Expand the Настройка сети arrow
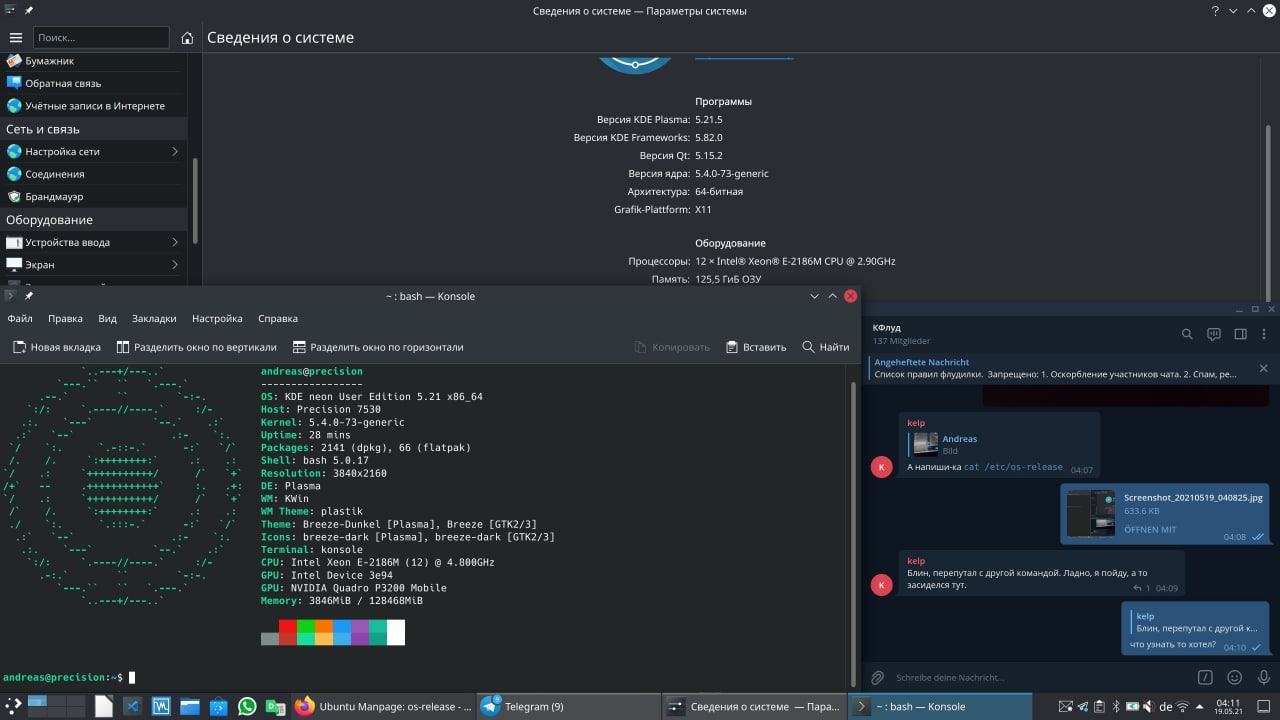 point(175,151)
